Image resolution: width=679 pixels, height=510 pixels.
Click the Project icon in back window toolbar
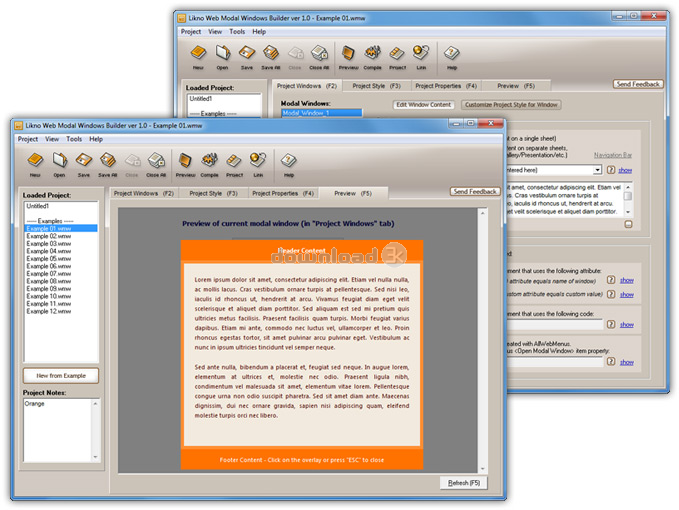pyautogui.click(x=397, y=55)
